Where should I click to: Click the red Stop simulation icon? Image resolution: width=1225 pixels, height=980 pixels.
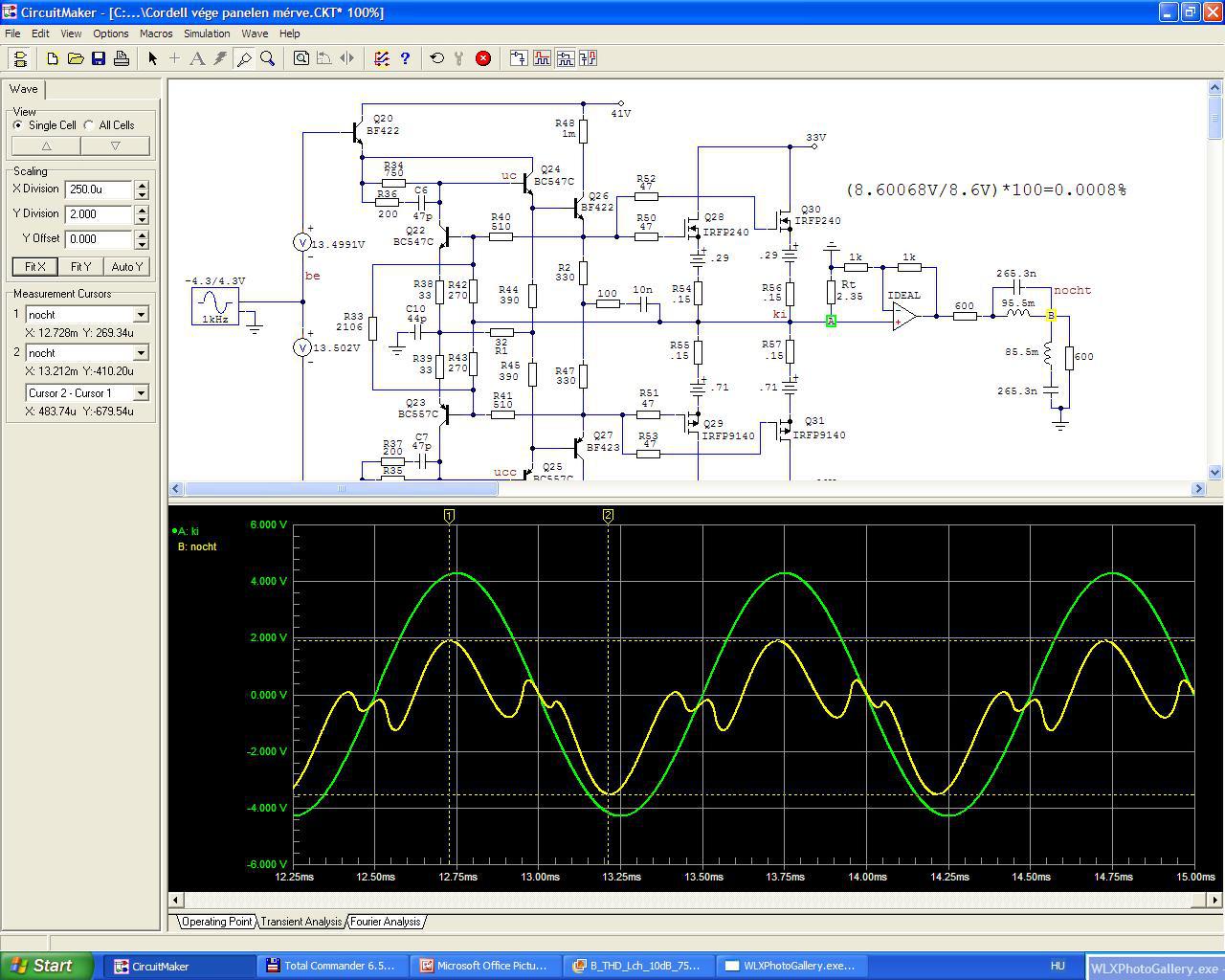pyautogui.click(x=483, y=58)
